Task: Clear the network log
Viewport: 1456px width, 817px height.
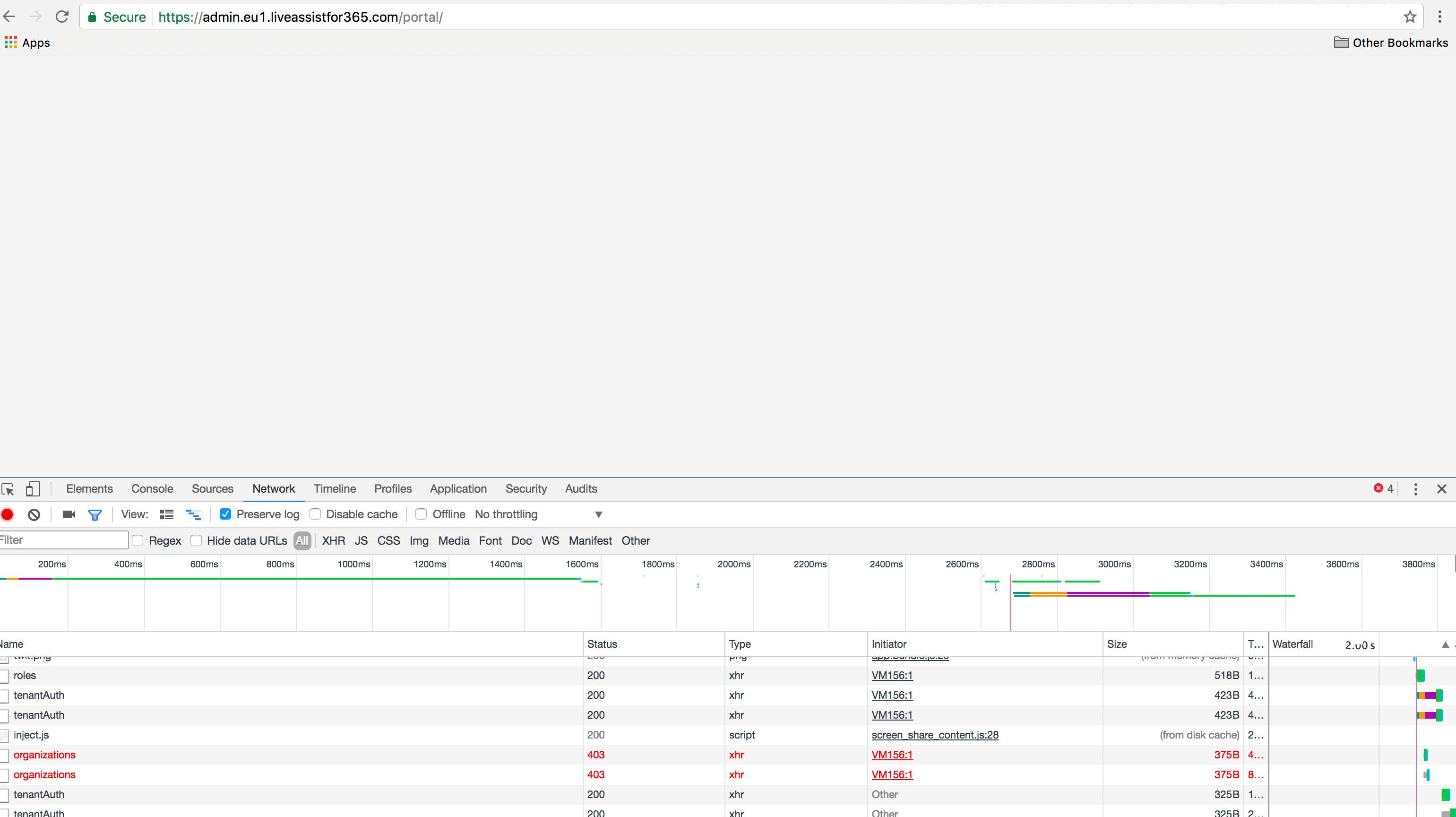Action: (x=34, y=514)
